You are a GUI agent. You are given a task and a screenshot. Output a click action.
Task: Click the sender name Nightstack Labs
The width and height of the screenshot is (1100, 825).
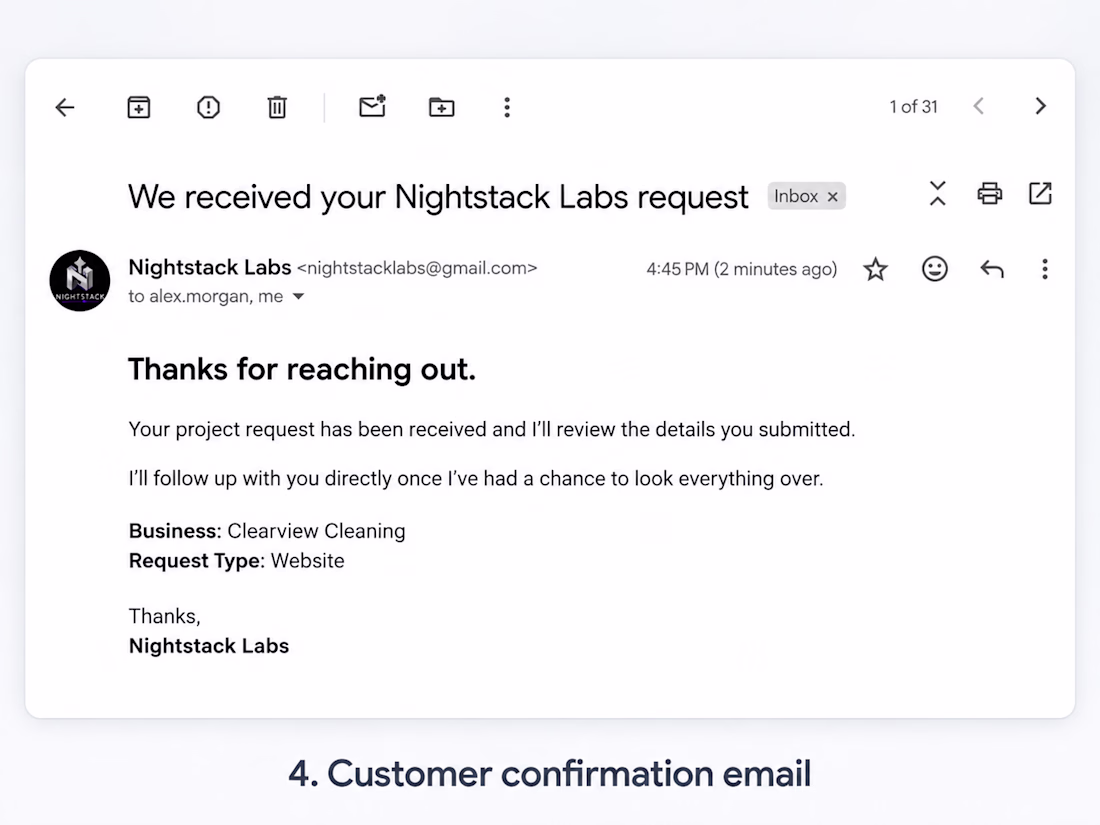click(210, 267)
